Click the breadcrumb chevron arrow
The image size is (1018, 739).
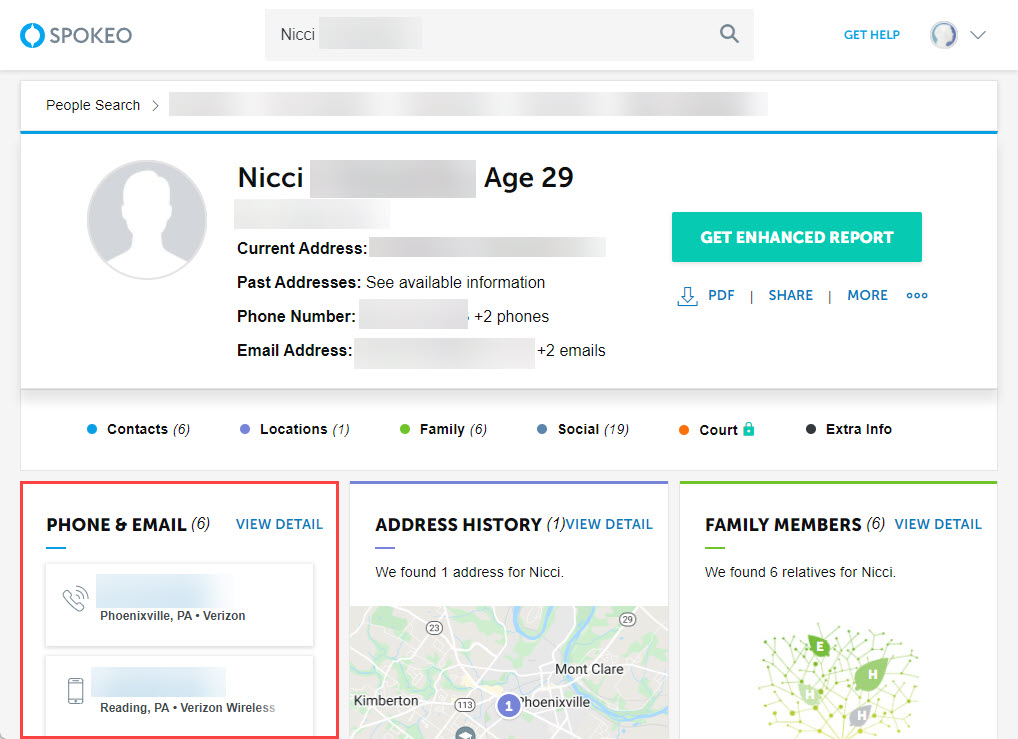coord(155,105)
